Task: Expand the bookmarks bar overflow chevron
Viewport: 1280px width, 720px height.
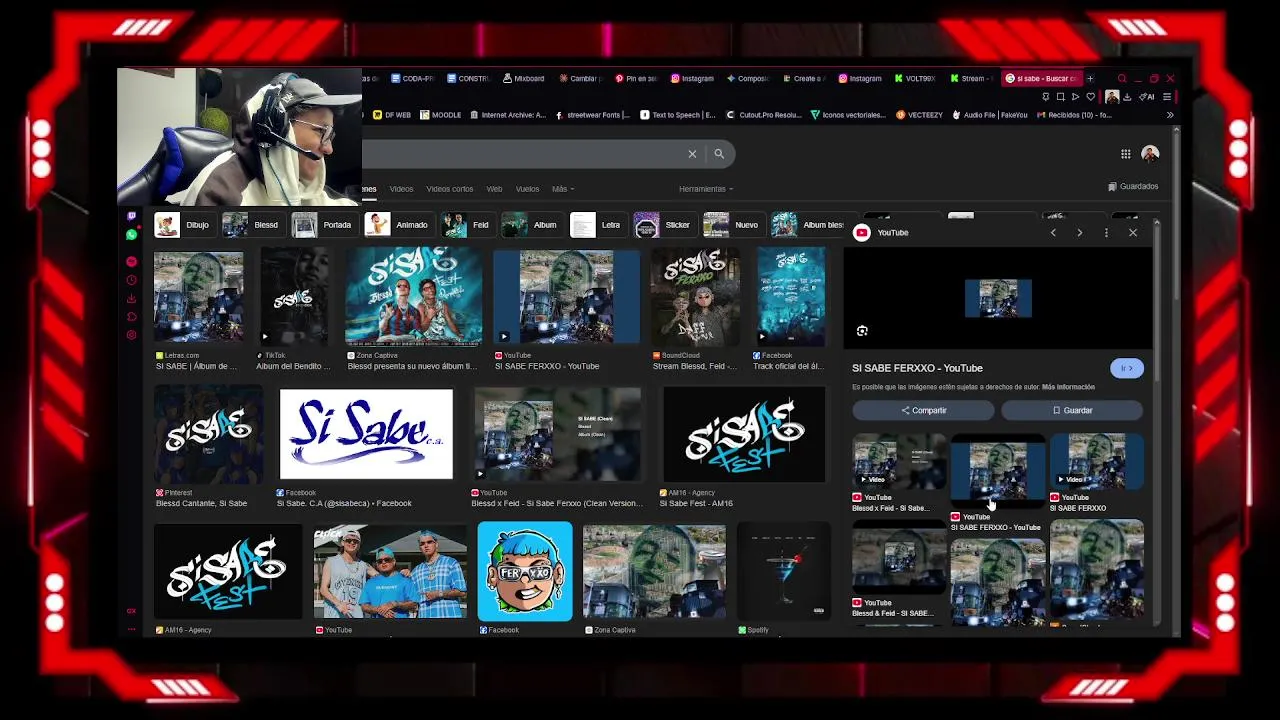Action: coord(1170,115)
